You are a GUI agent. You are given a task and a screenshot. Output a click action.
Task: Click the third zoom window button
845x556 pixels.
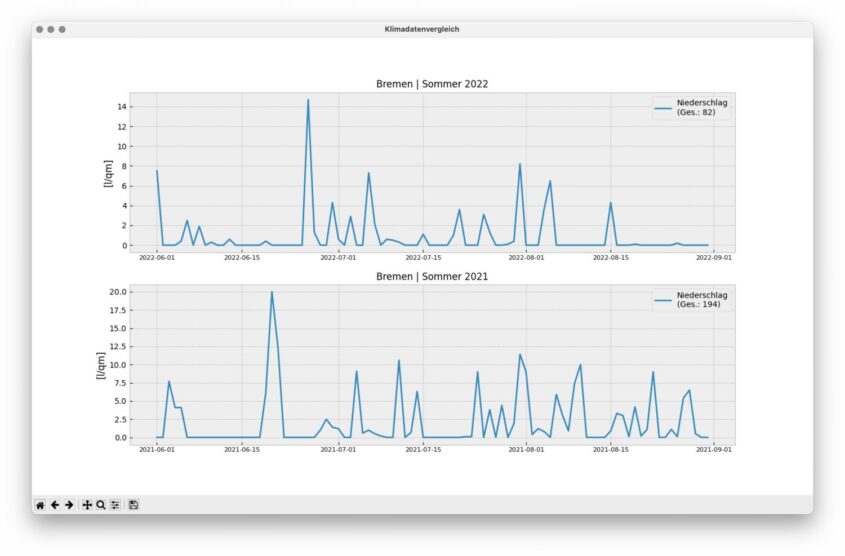[x=62, y=29]
